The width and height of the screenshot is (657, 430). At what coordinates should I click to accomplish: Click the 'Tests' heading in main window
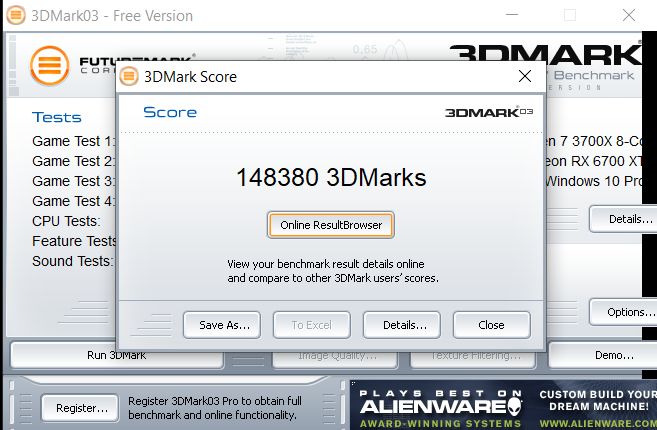(57, 117)
